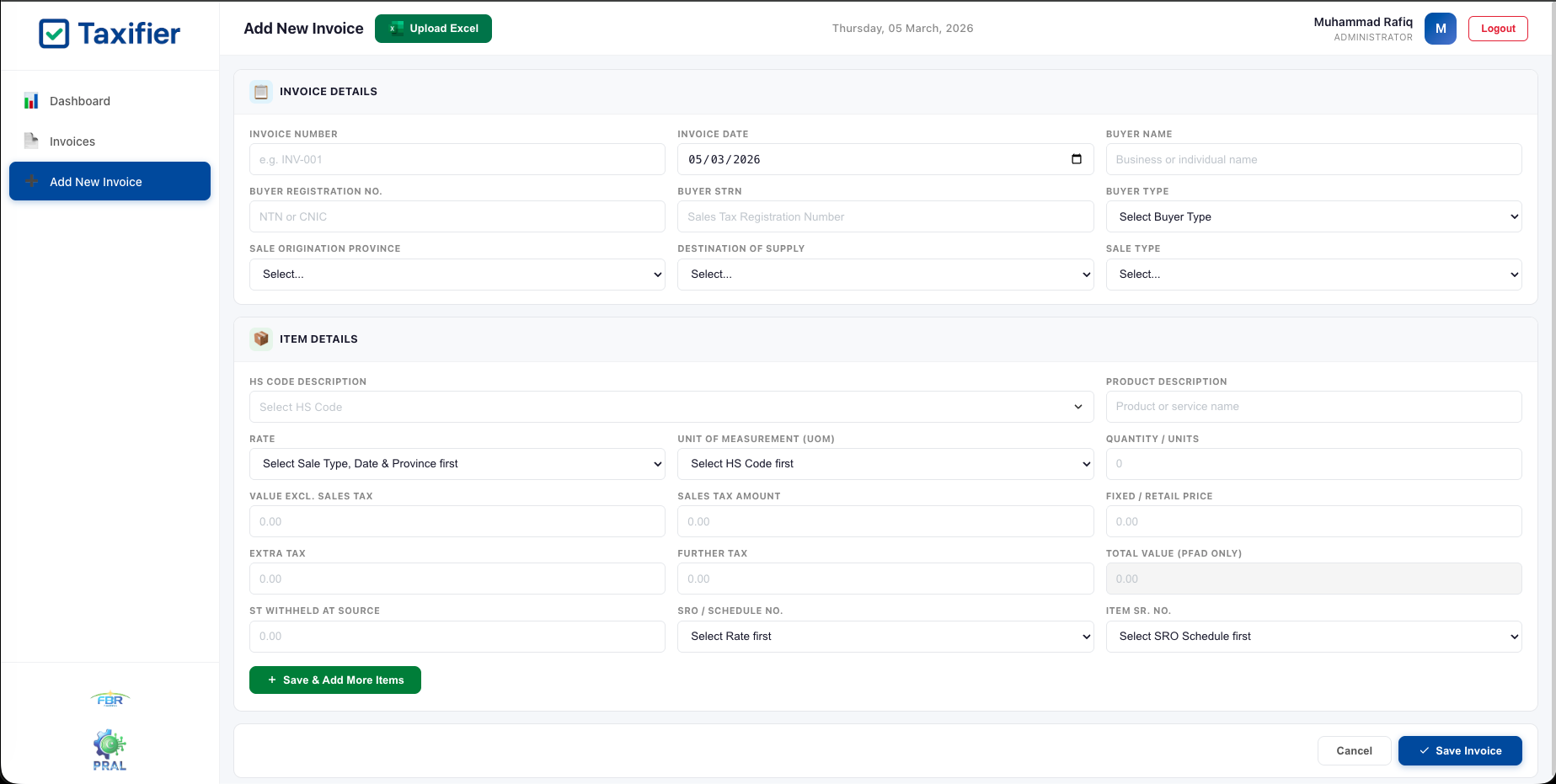
Task: Open the Buyer Type dropdown
Action: [x=1313, y=216]
